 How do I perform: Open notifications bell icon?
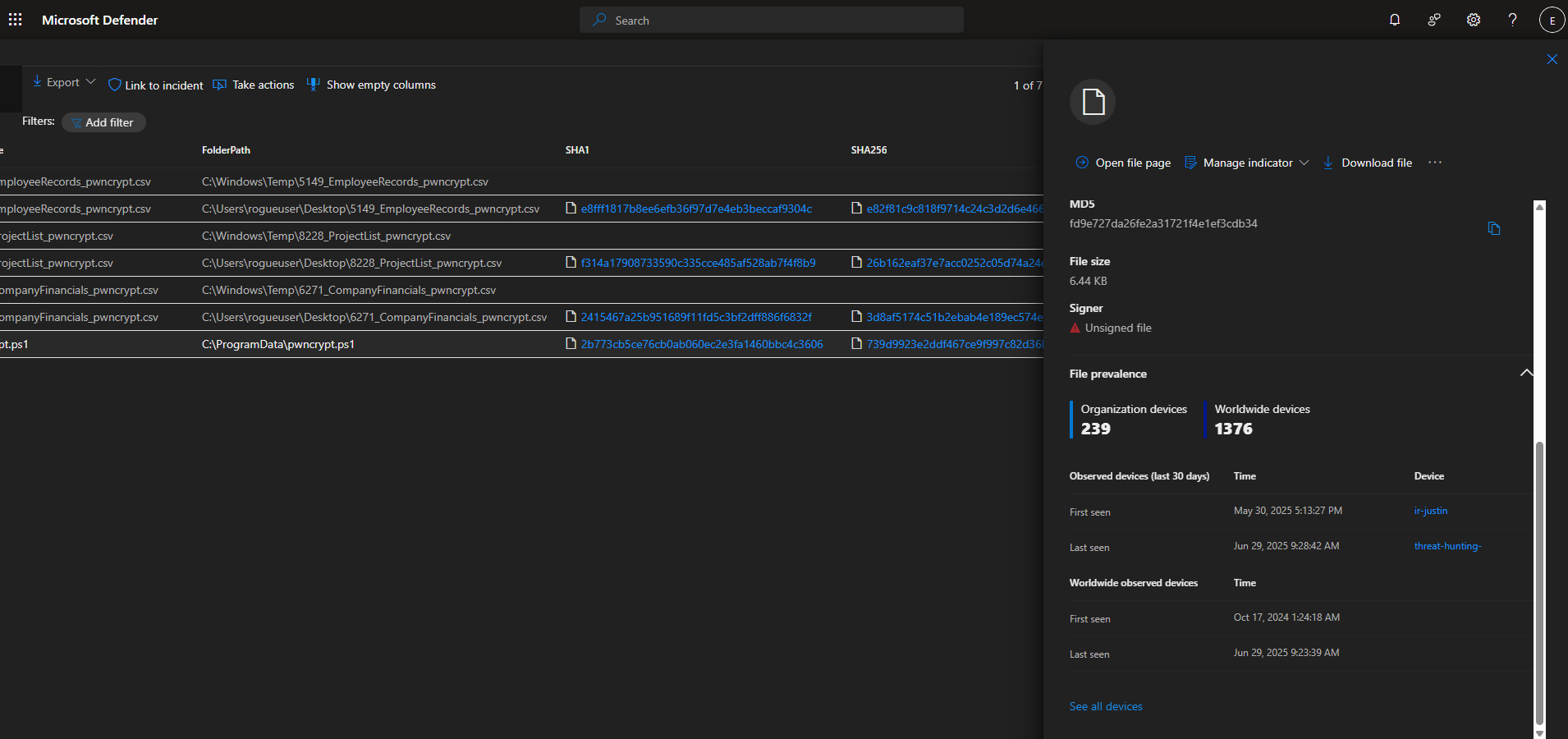(1395, 20)
